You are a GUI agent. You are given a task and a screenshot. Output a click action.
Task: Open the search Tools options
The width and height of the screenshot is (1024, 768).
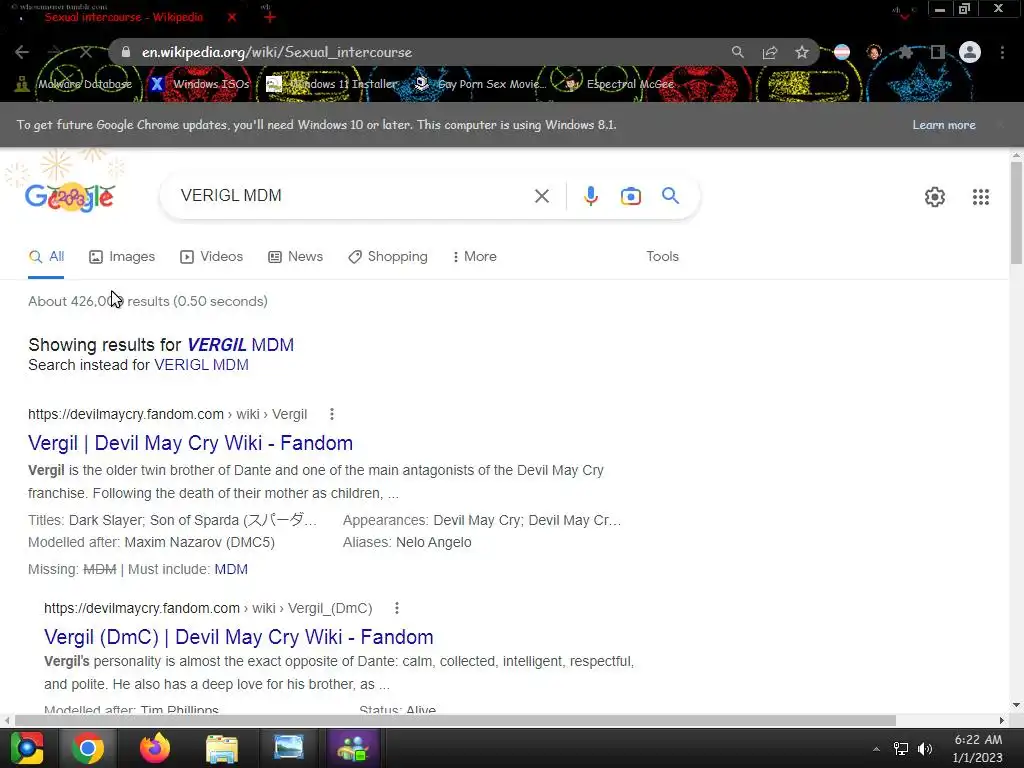point(662,257)
